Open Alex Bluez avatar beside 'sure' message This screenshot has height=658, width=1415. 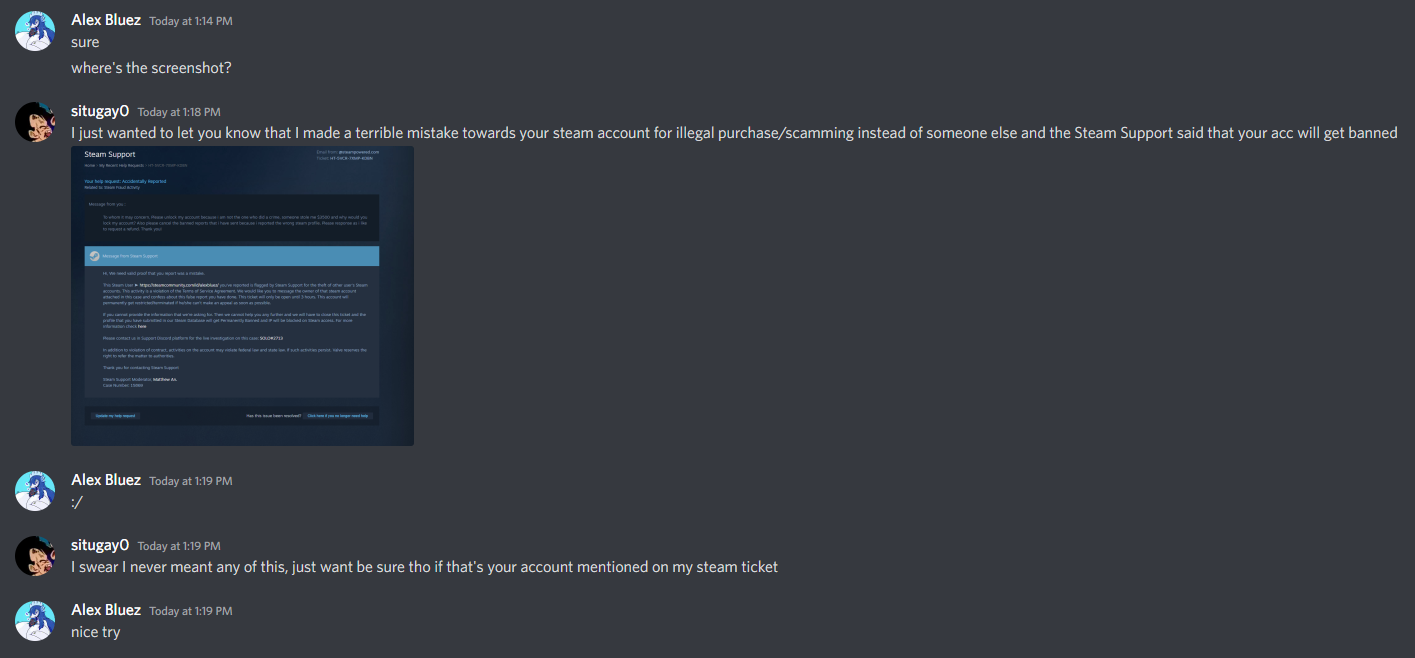point(34,31)
